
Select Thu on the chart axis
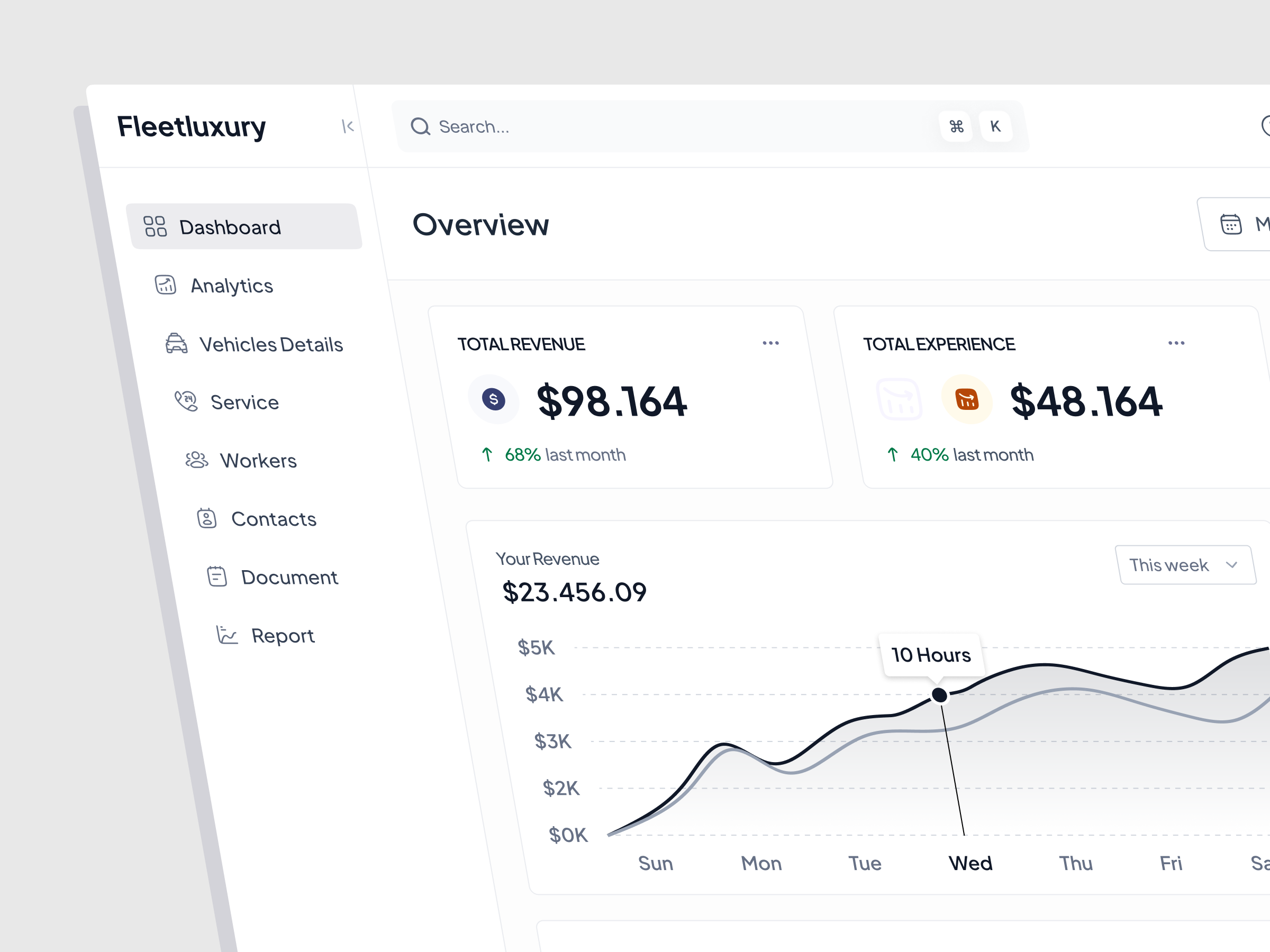coord(1076,863)
